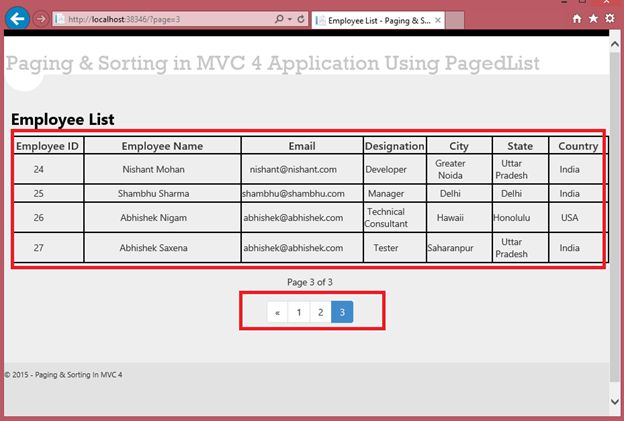Click the vertical scrollbar track
This screenshot has height=421, width=624.
tap(615, 223)
